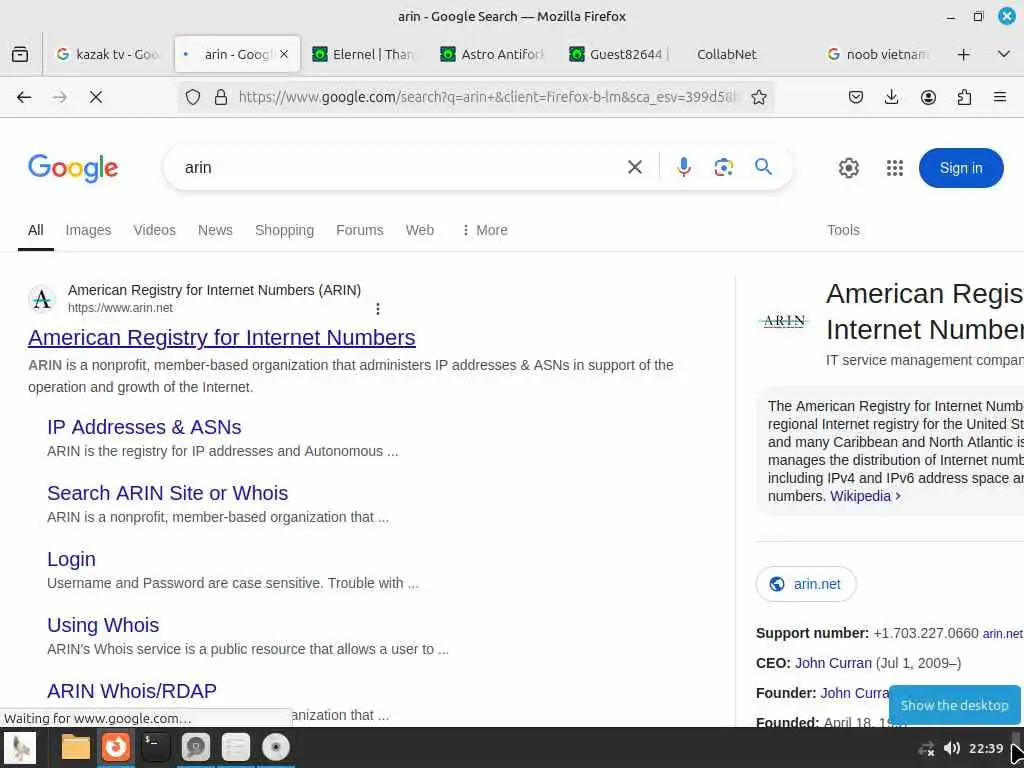Search by image with Google Lens
This screenshot has height=768, width=1024.
coord(724,167)
